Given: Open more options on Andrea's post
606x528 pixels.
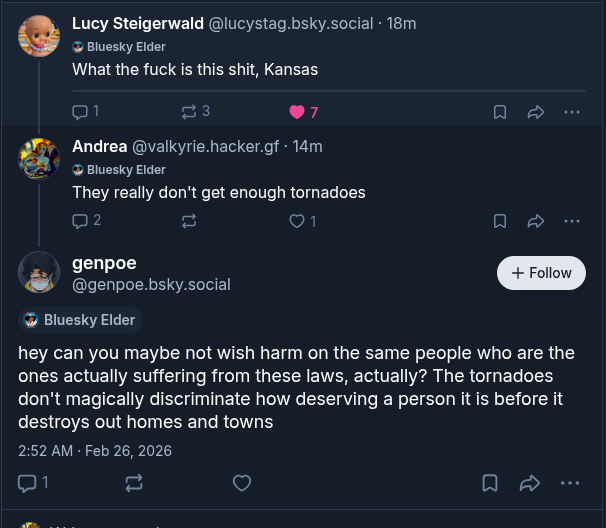Looking at the screenshot, I should coord(572,220).
